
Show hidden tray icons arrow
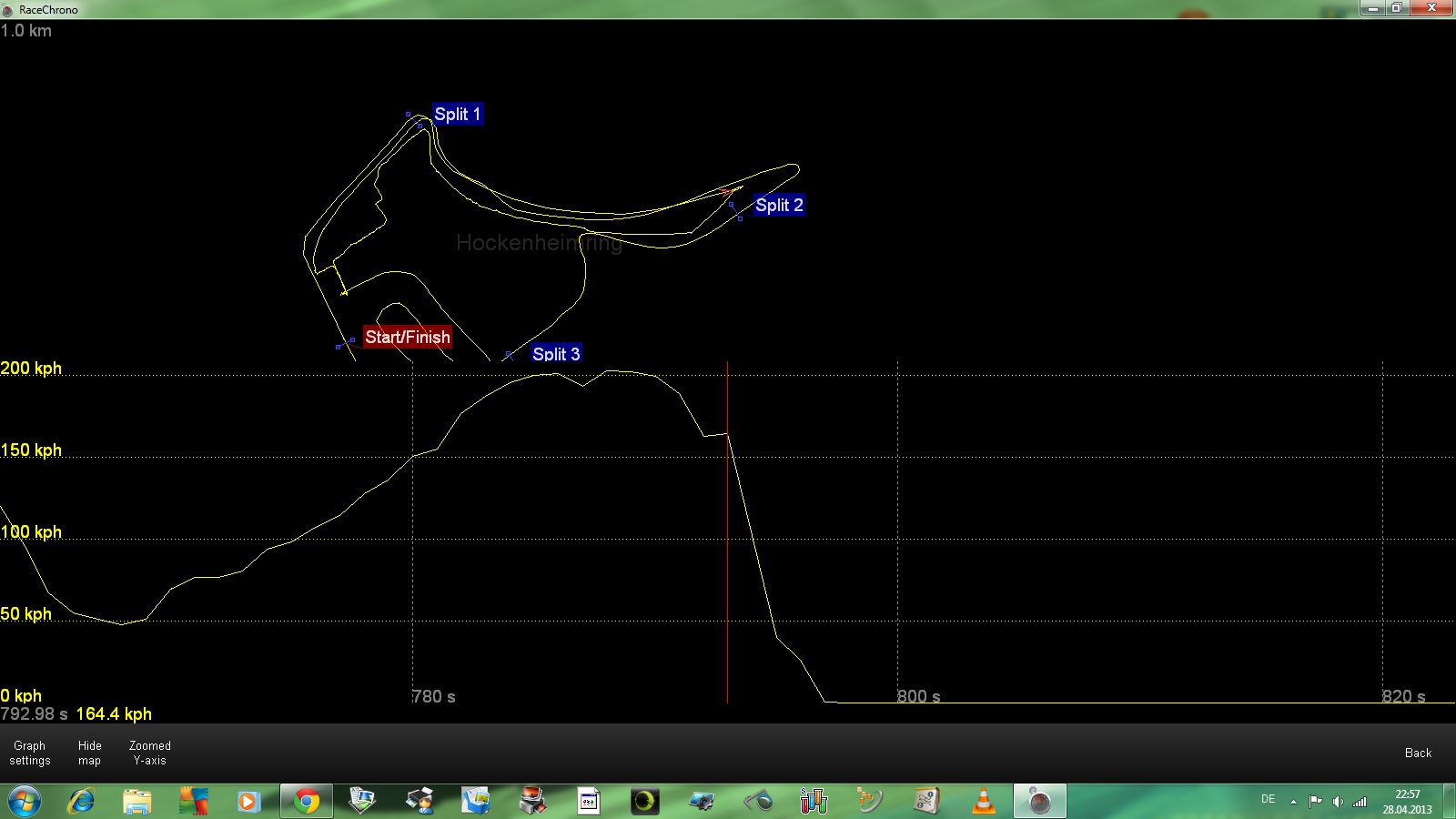point(1293,802)
